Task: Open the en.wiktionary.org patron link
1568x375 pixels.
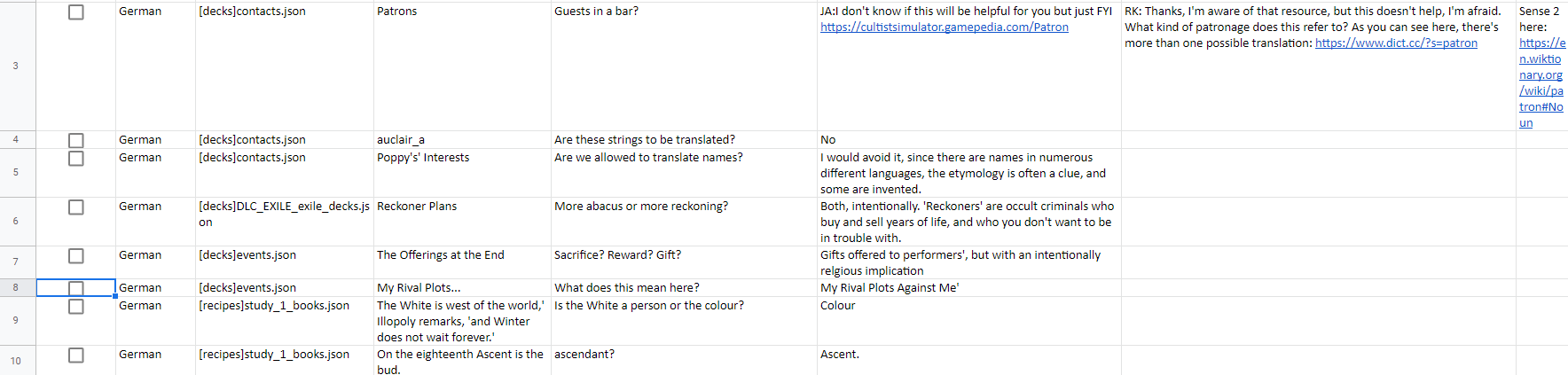Action: click(1541, 82)
